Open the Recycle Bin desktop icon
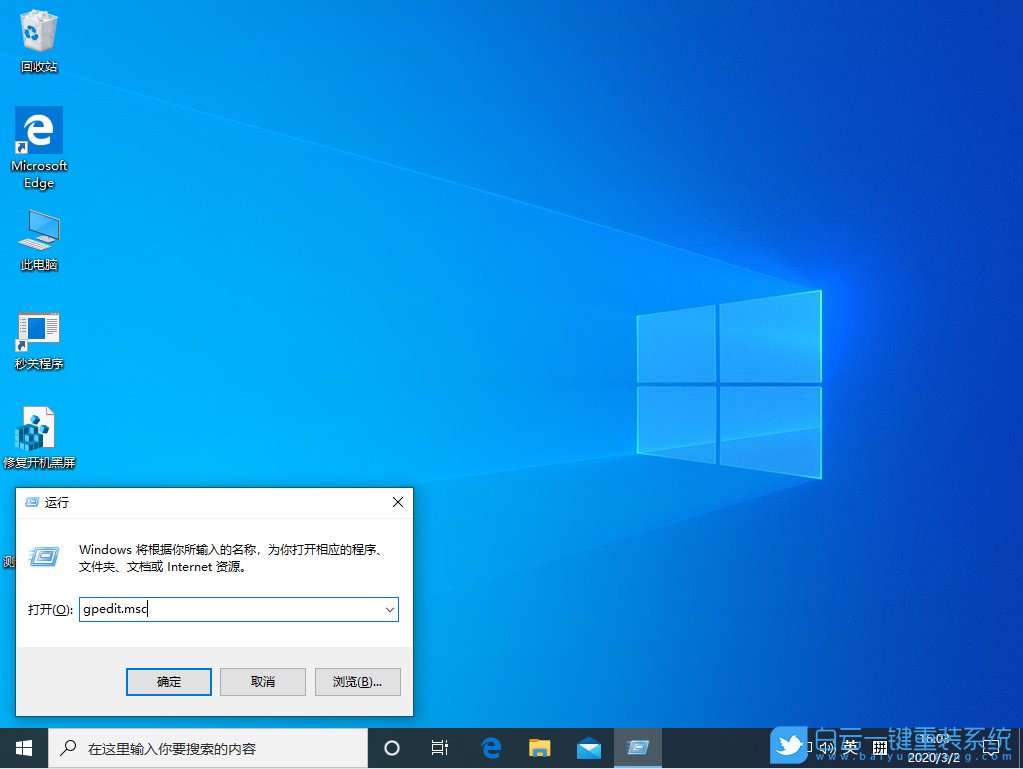Viewport: 1023px width, 769px height. 38,33
